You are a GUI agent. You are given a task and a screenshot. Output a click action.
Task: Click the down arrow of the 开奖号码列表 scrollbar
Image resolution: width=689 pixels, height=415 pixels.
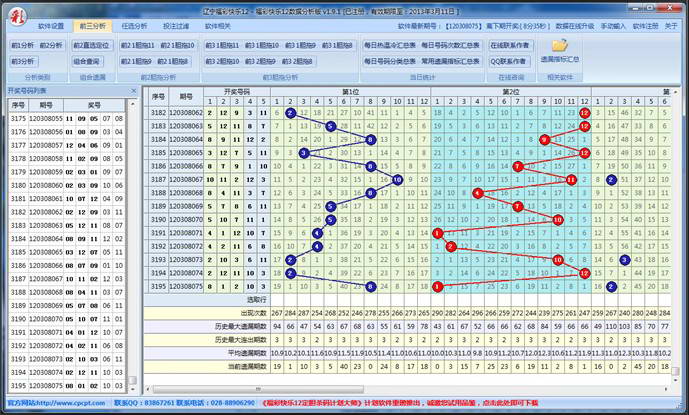coord(132,388)
